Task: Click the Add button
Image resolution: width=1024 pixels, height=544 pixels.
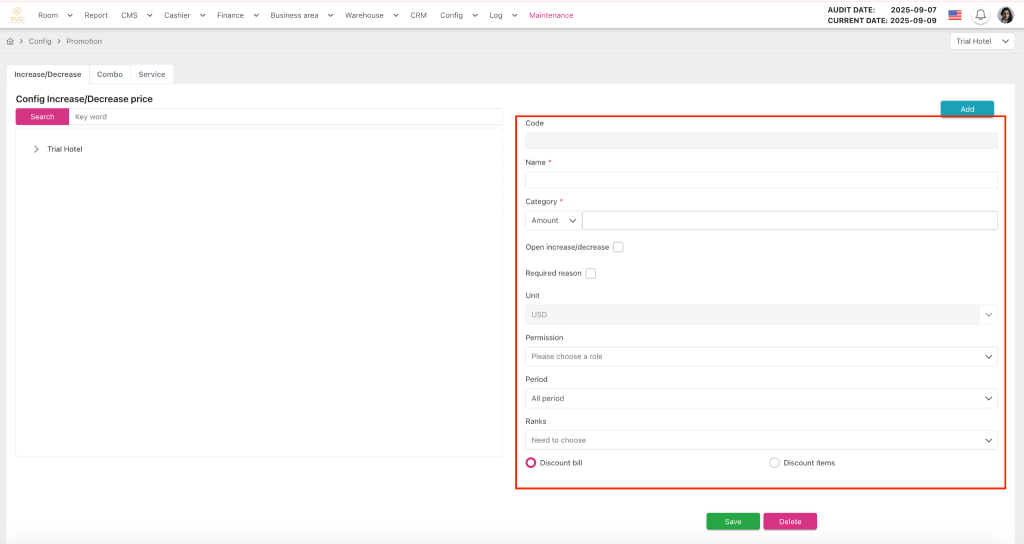Action: coord(967,109)
